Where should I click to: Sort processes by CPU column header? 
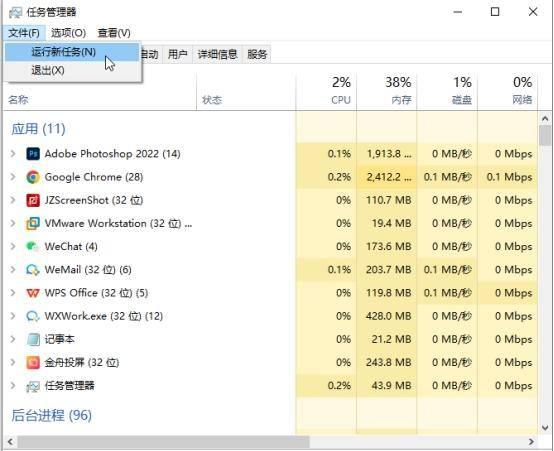tap(326, 91)
